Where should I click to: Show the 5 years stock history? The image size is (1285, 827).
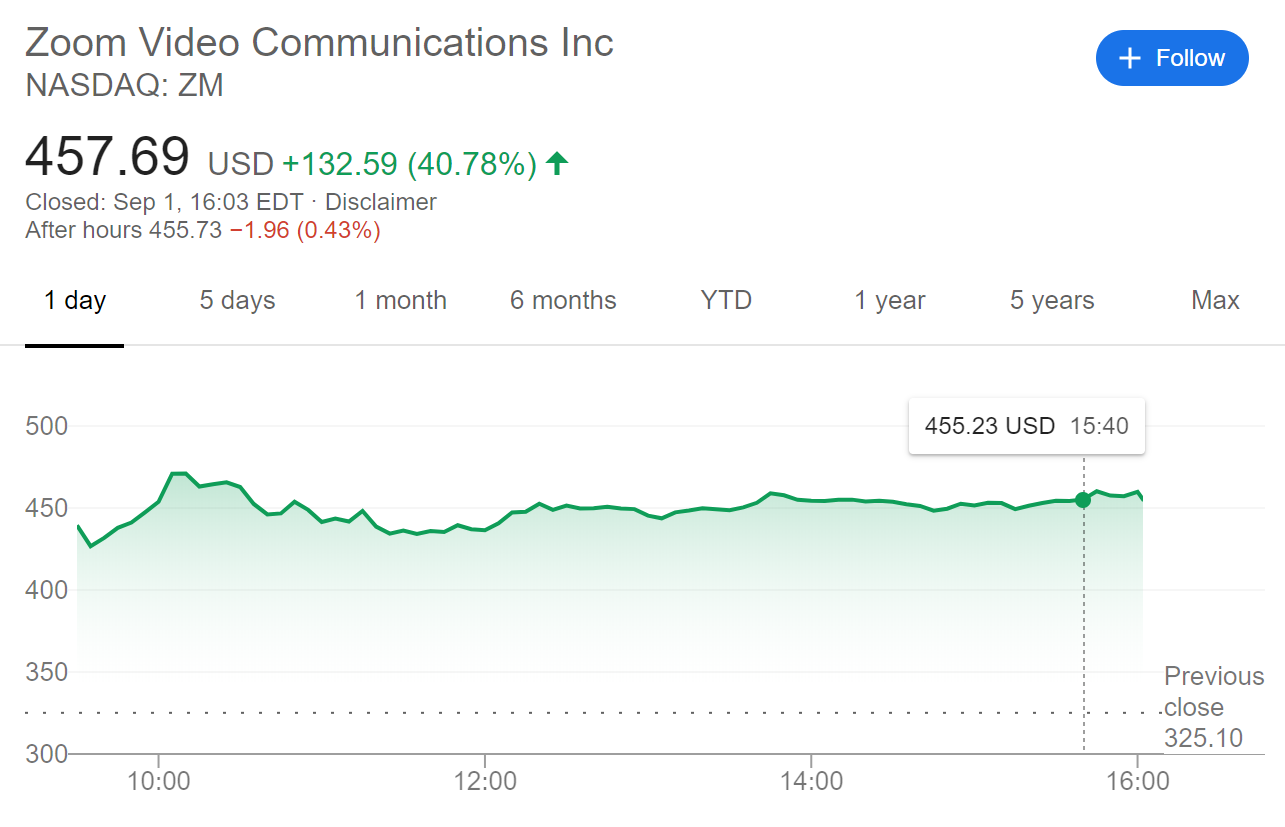pos(1051,299)
